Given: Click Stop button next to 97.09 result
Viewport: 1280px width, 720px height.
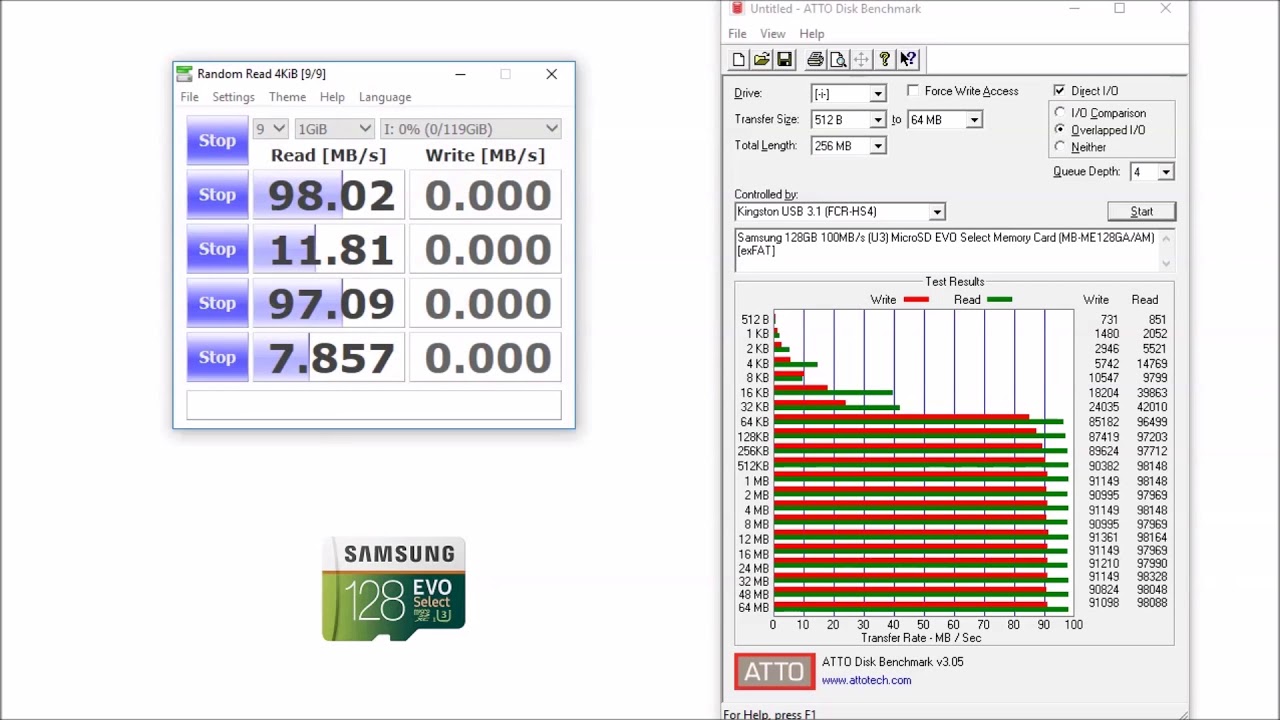Looking at the screenshot, I should click(x=217, y=303).
